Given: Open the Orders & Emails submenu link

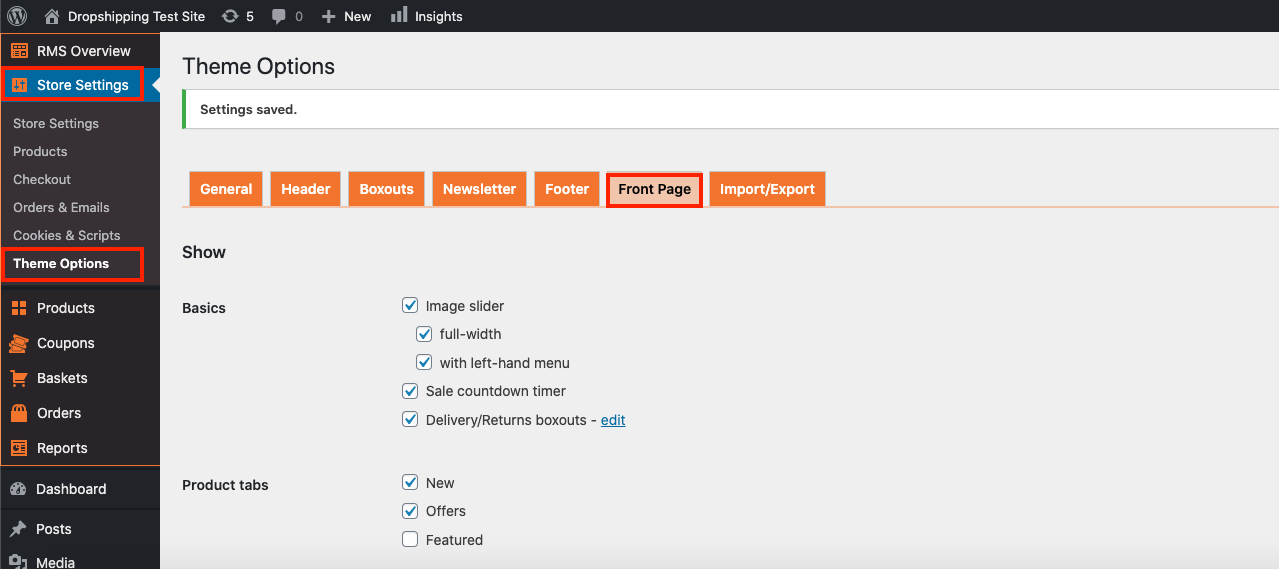Looking at the screenshot, I should click(x=61, y=207).
